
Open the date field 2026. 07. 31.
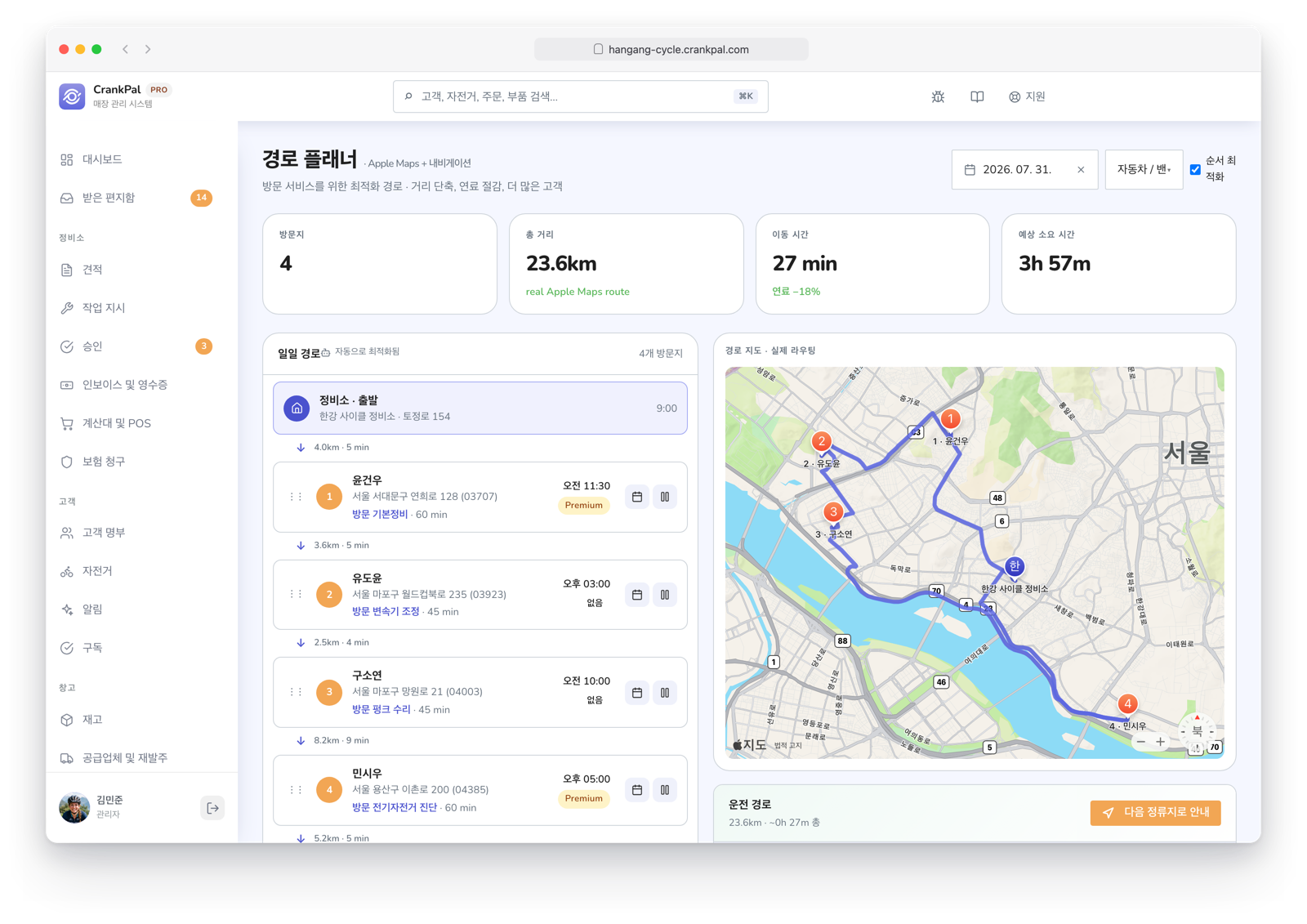(x=1024, y=170)
